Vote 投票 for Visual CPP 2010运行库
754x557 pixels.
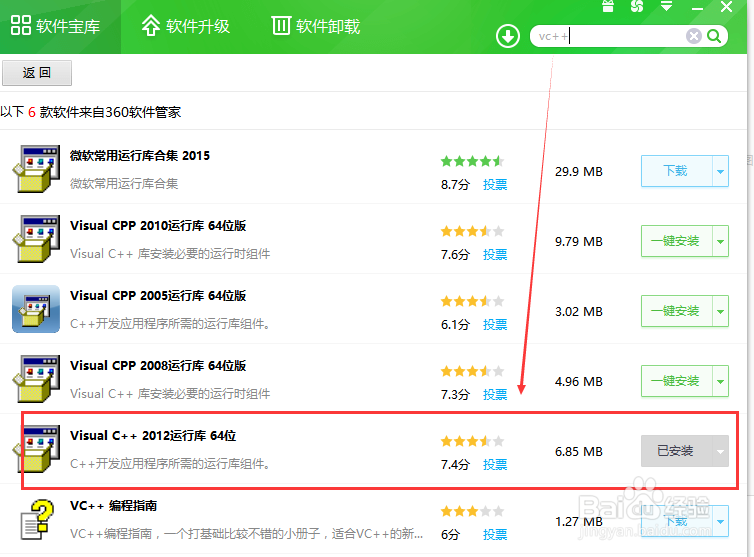[495, 254]
